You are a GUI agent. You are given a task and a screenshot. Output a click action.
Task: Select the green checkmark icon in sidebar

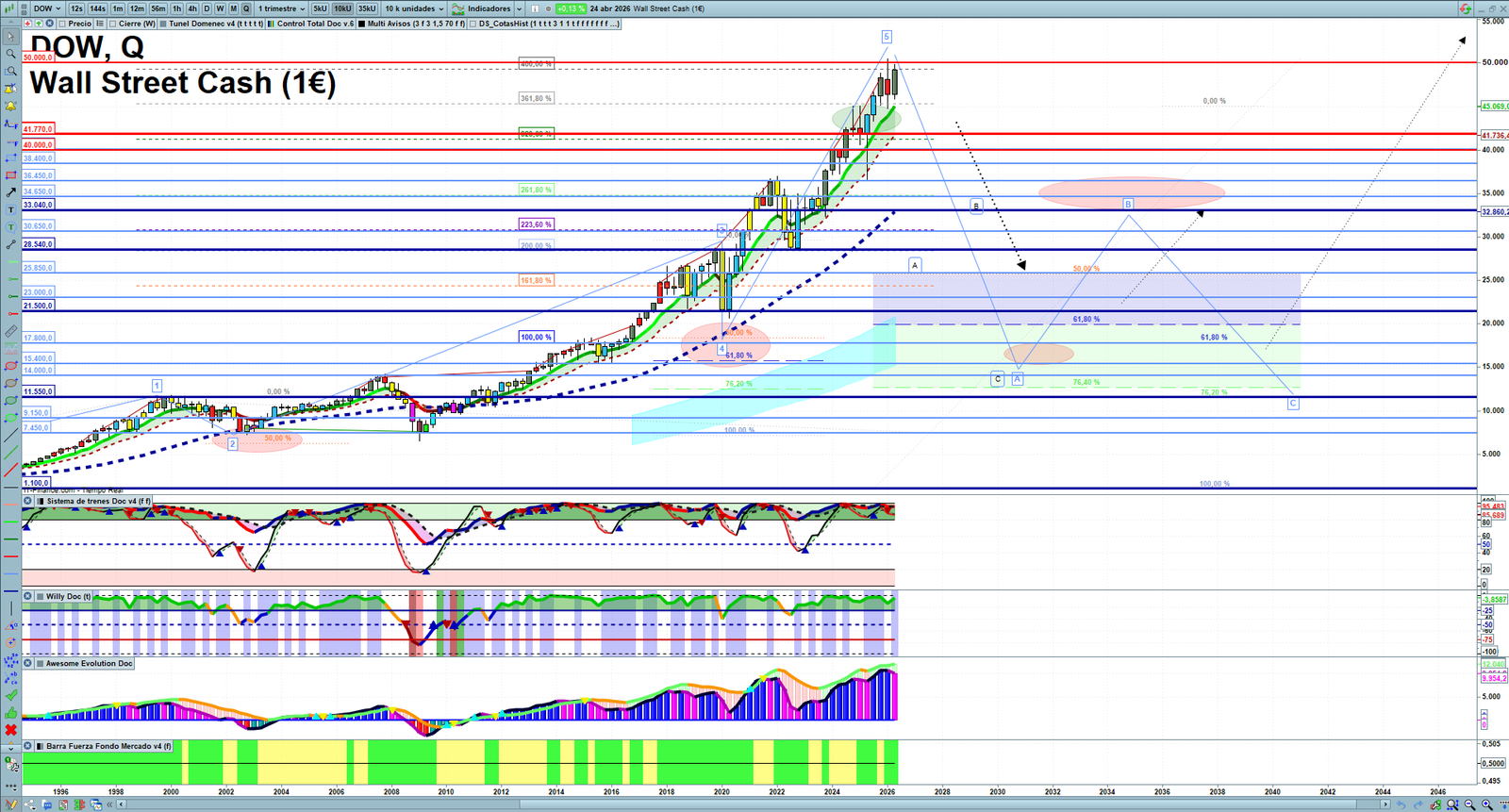coord(11,695)
